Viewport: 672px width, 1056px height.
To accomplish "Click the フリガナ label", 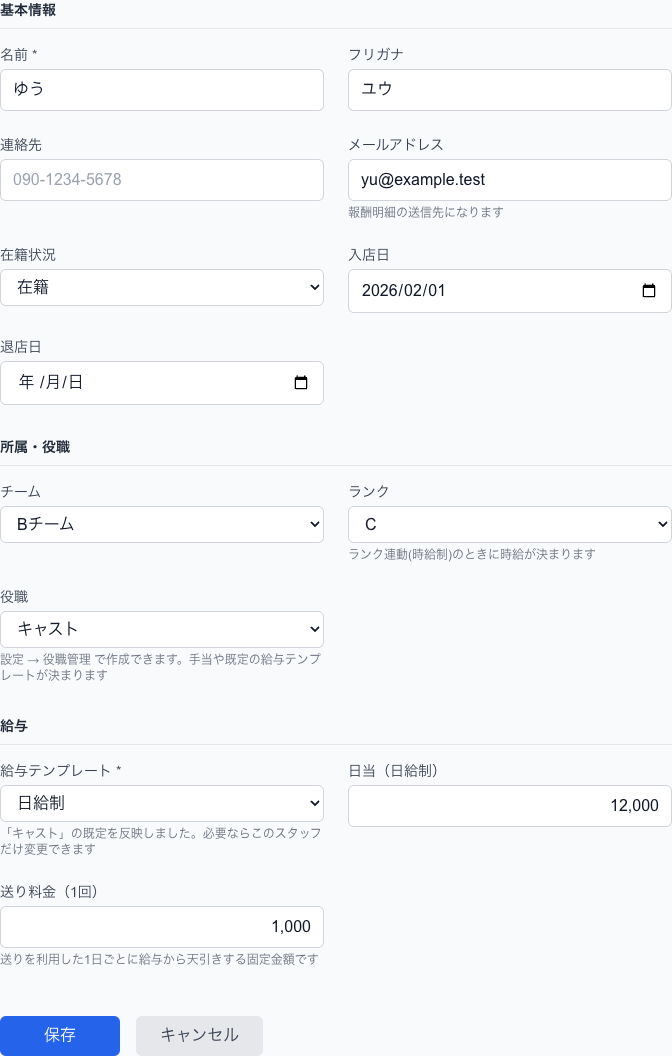I will (376, 55).
